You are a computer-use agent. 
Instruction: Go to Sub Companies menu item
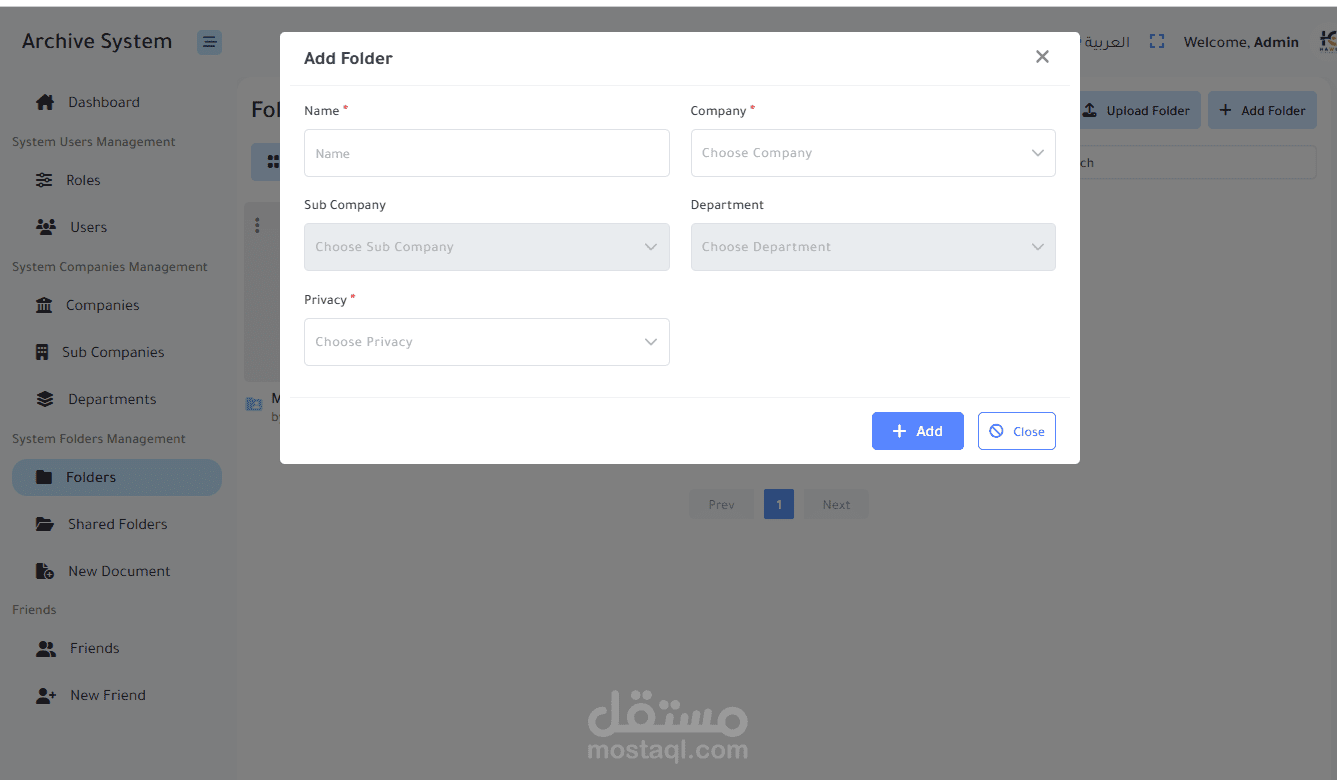(112, 352)
